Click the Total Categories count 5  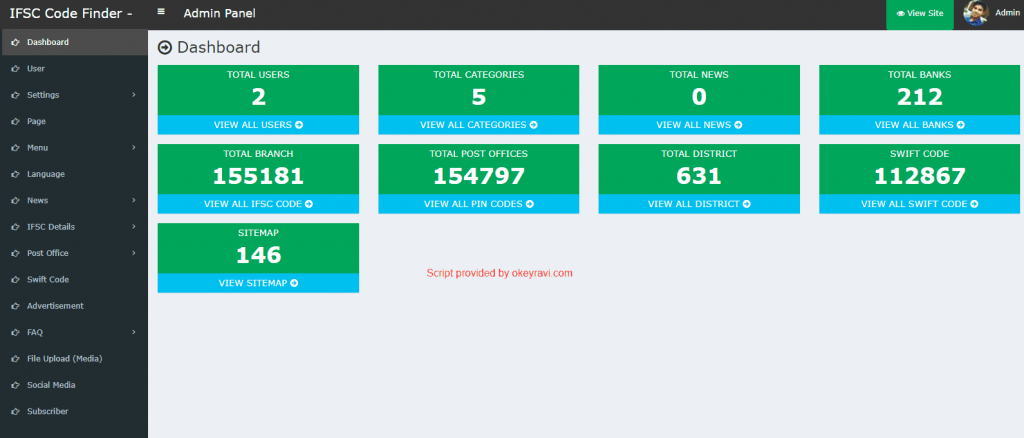click(x=479, y=97)
